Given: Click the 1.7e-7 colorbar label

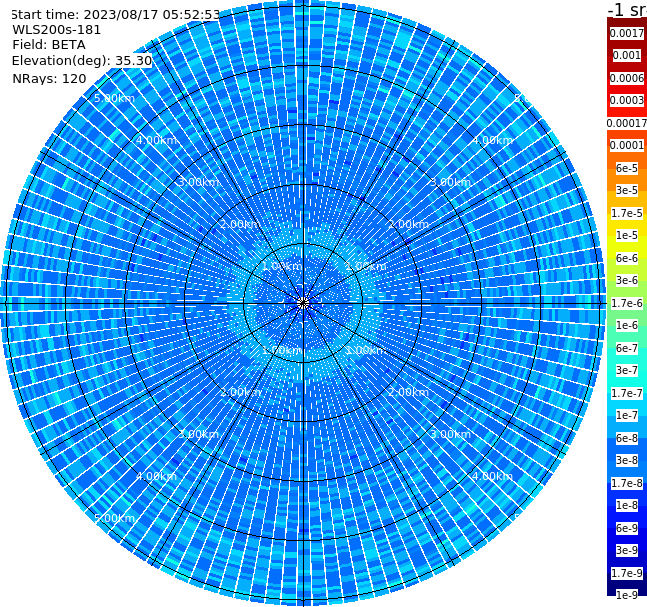Looking at the screenshot, I should coord(627,393).
